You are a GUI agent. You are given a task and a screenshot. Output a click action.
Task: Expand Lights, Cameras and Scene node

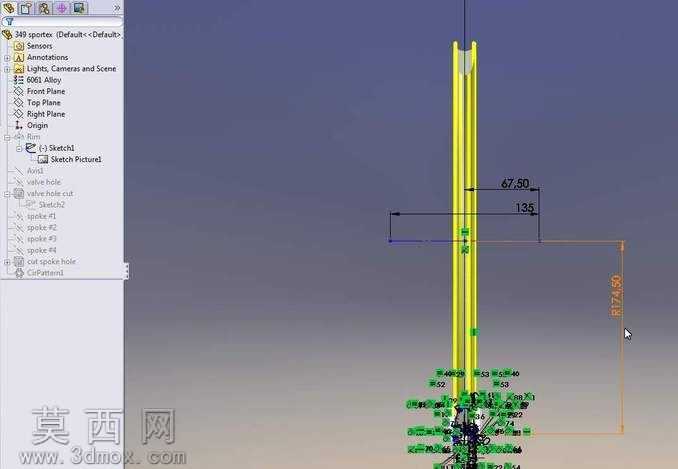coord(7,69)
